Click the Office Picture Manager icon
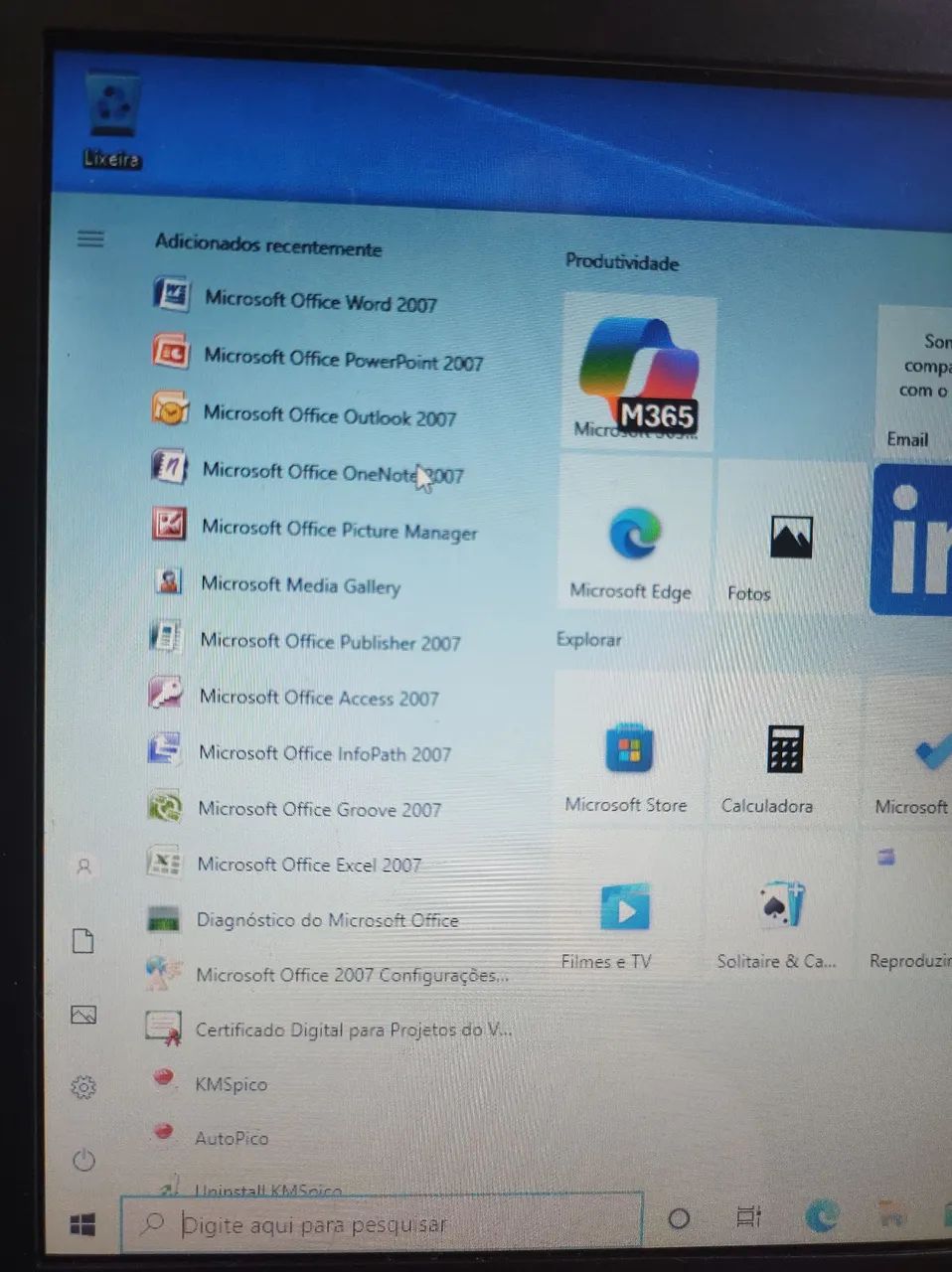Screen dimensions: 952x1272 click(x=169, y=523)
